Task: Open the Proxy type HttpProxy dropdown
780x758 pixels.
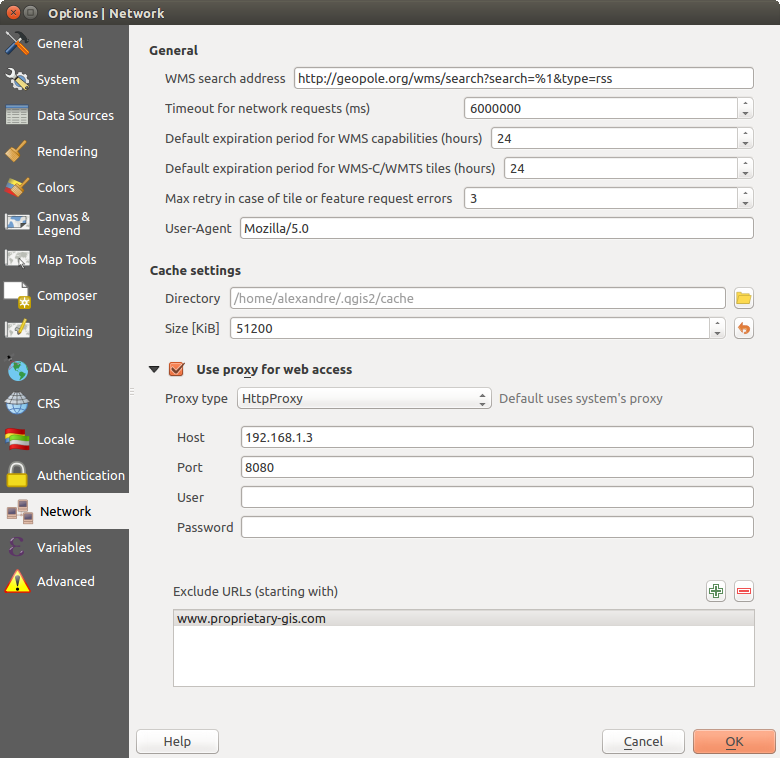Action: [364, 398]
